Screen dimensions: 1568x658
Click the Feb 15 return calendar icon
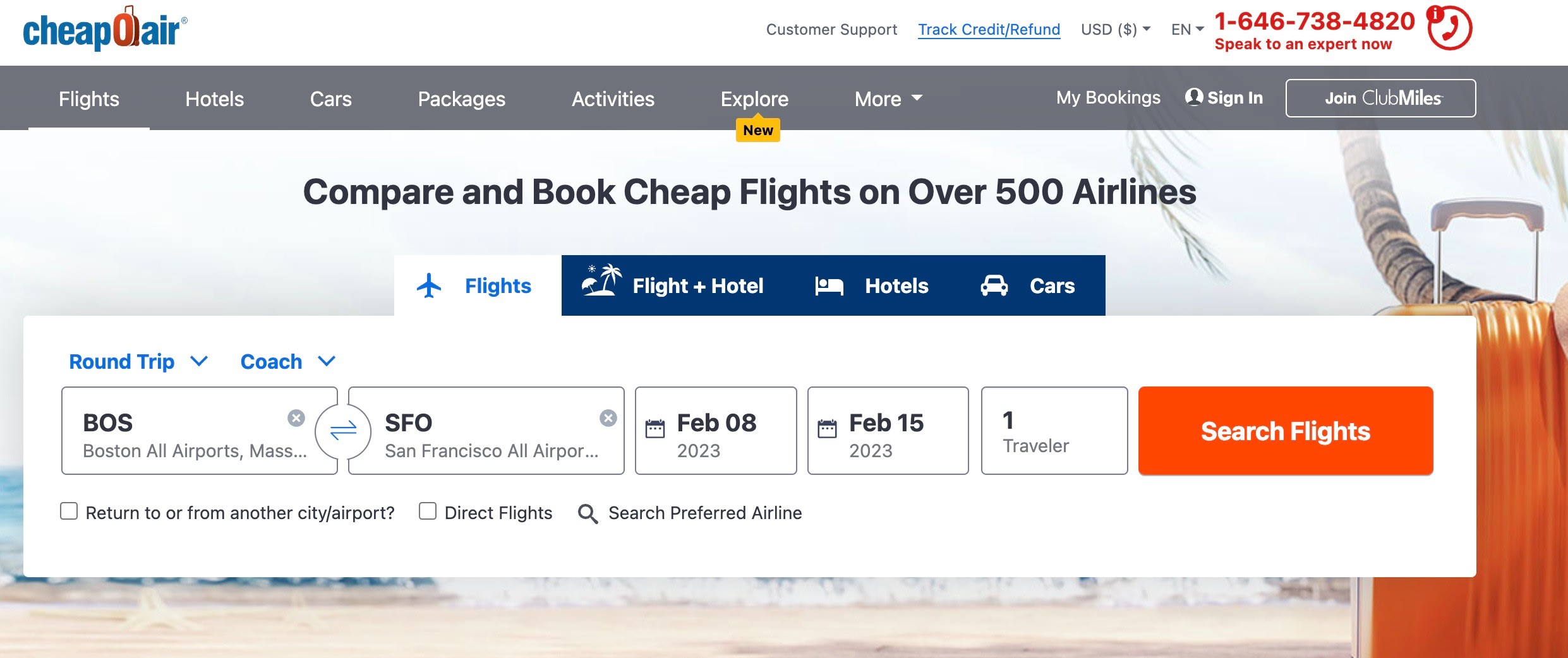(827, 429)
